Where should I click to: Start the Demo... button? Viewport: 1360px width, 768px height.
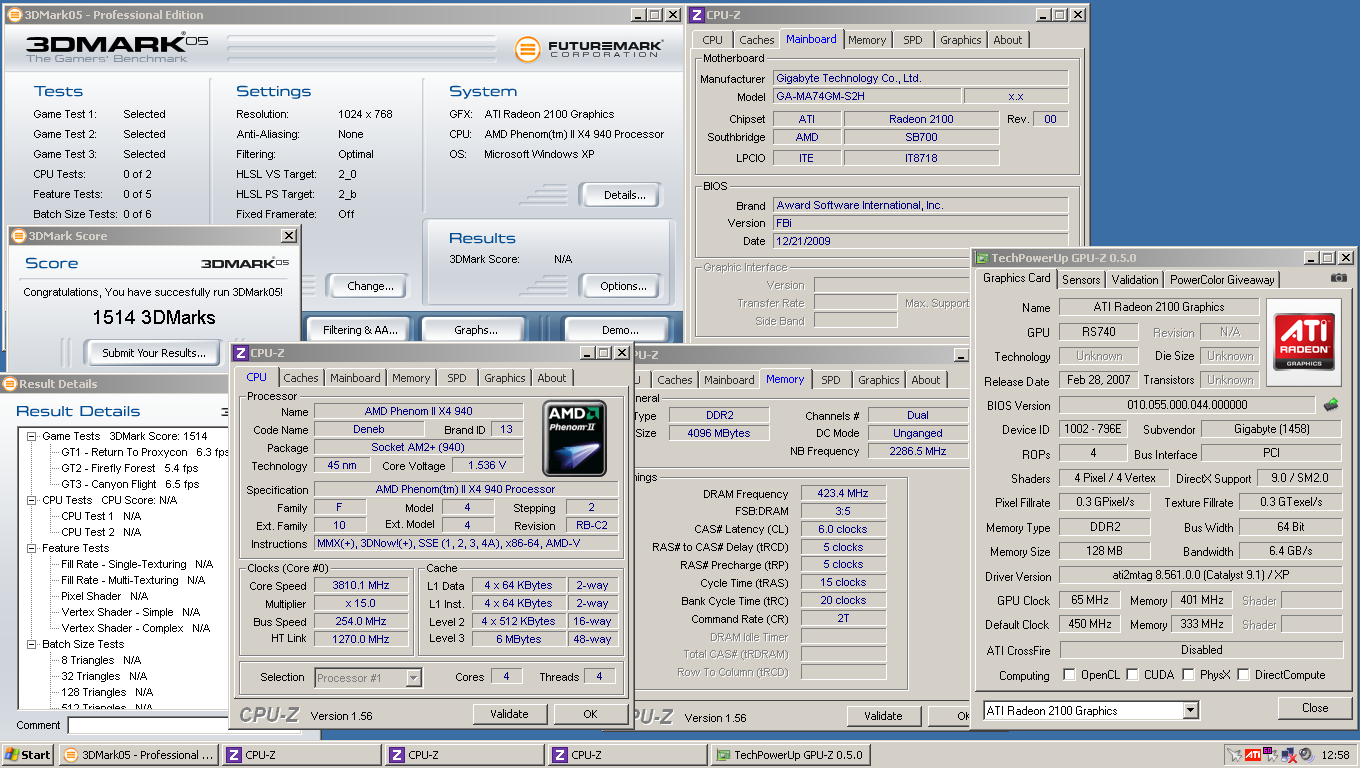coord(620,330)
